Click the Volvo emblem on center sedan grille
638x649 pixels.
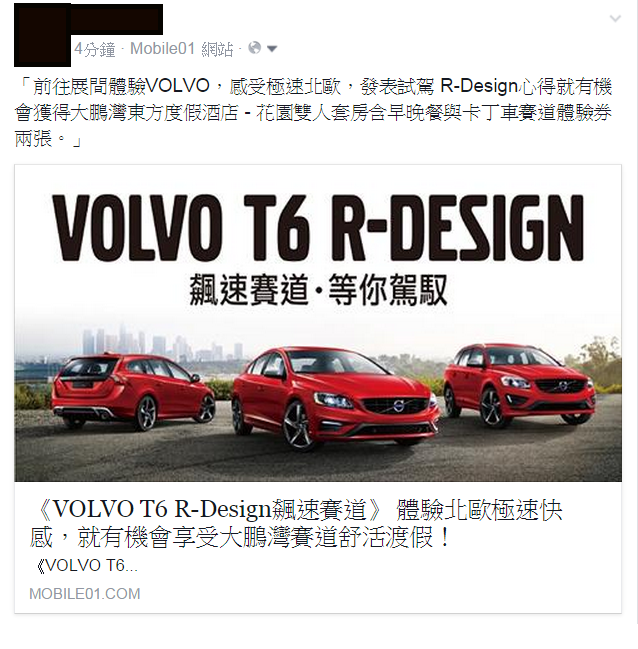pos(398,406)
